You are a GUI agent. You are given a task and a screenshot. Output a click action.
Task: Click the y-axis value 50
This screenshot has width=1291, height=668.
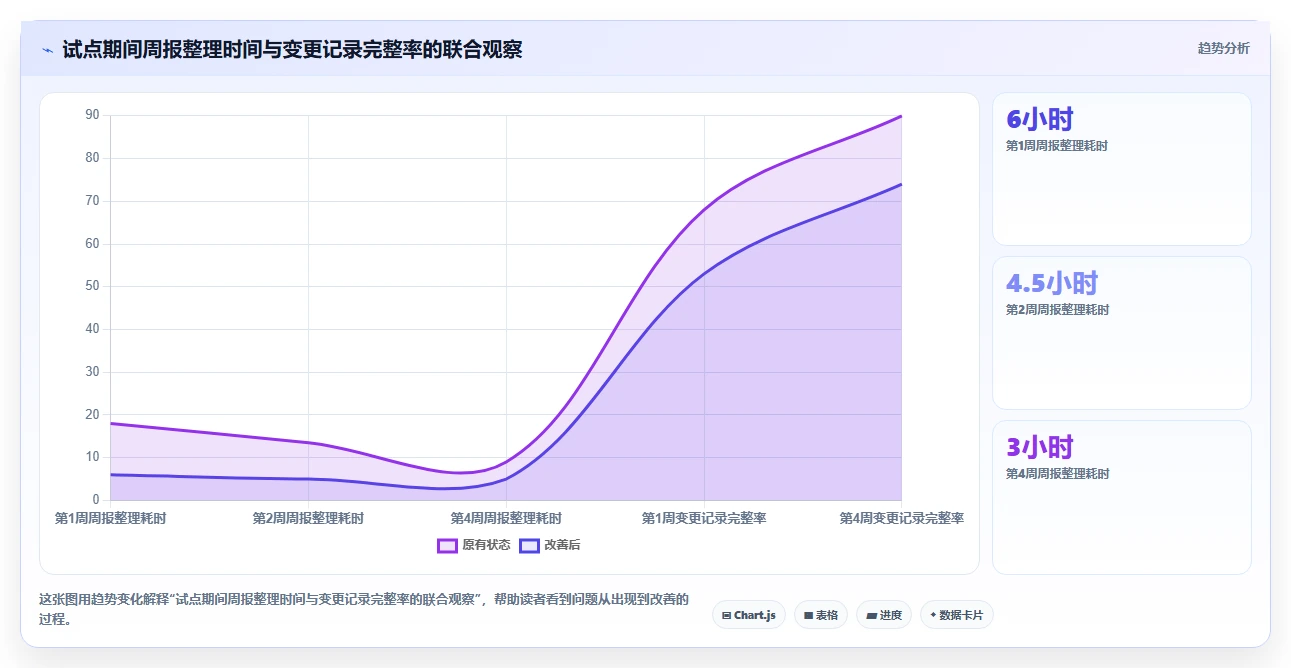(x=92, y=286)
